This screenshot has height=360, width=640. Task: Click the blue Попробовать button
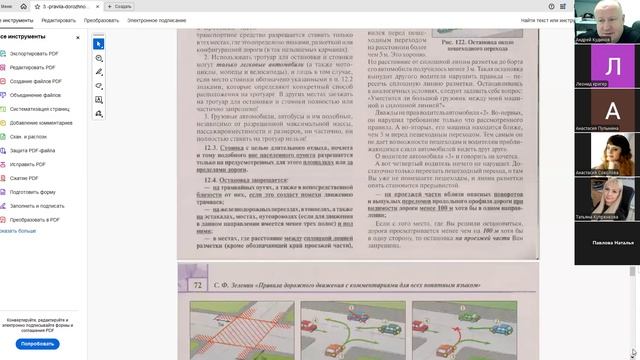coord(38,344)
